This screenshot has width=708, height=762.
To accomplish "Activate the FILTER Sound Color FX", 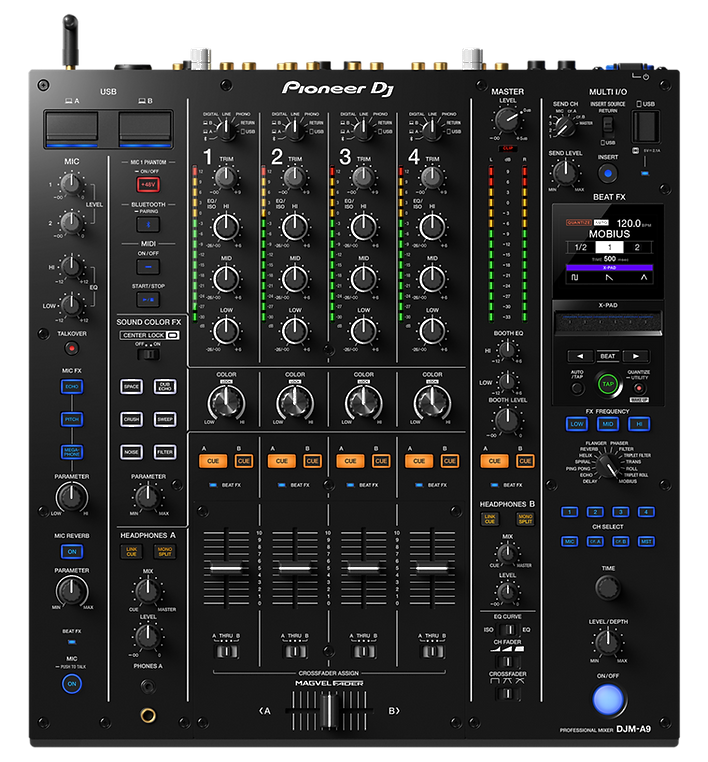I will click(165, 452).
